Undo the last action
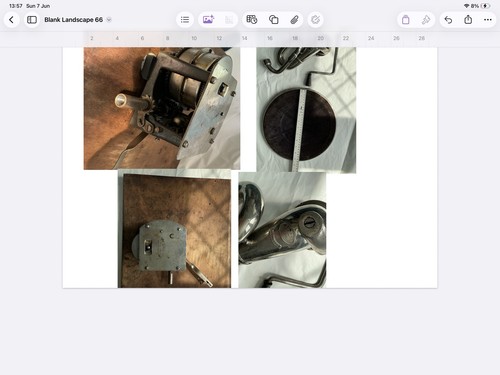 (448, 20)
